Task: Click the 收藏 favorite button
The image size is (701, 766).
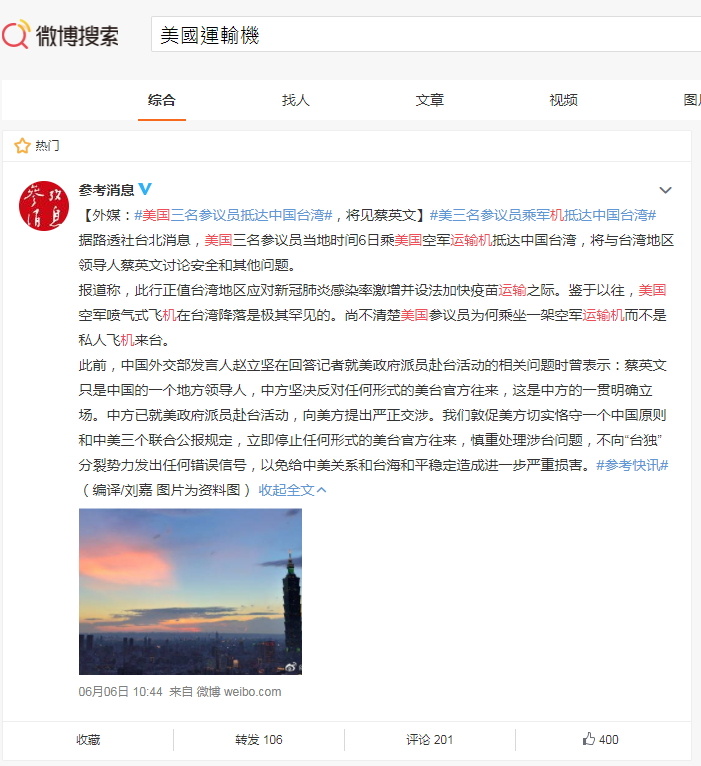Action: point(88,740)
